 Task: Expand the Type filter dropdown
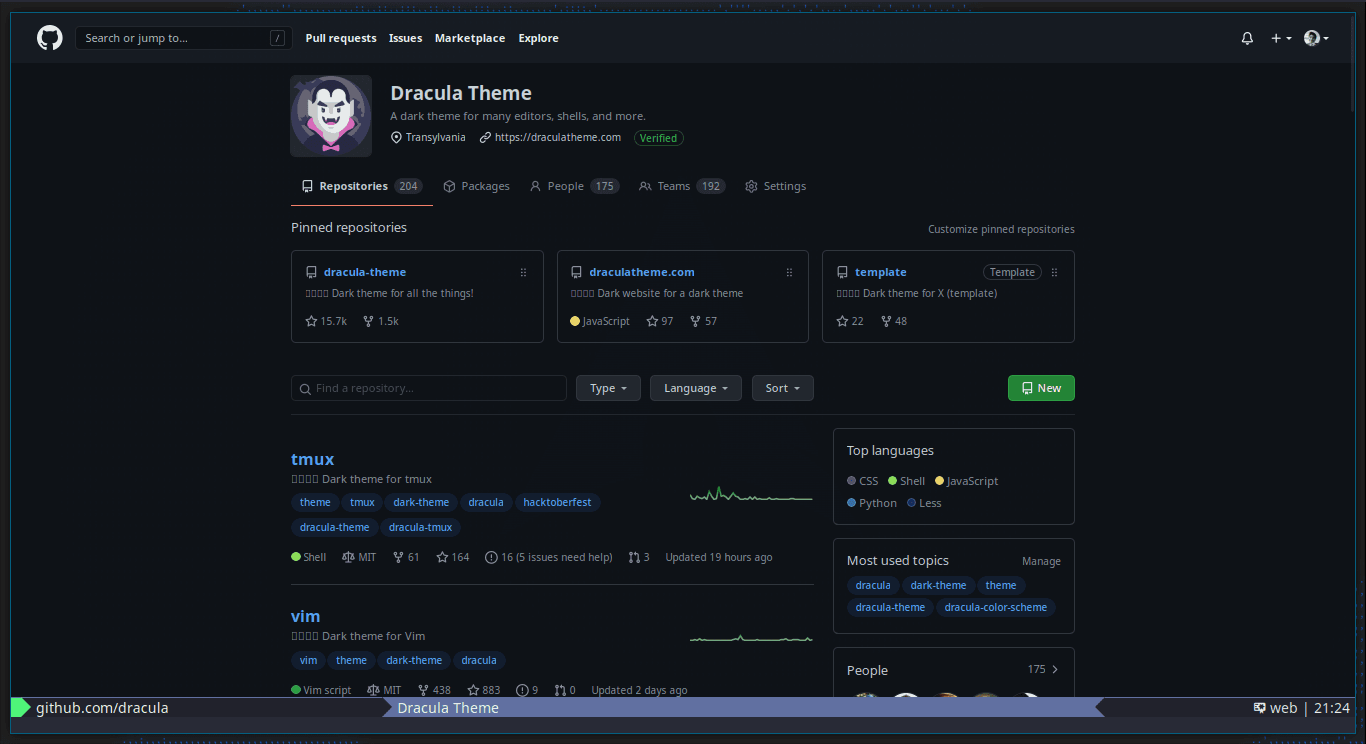[x=608, y=388]
